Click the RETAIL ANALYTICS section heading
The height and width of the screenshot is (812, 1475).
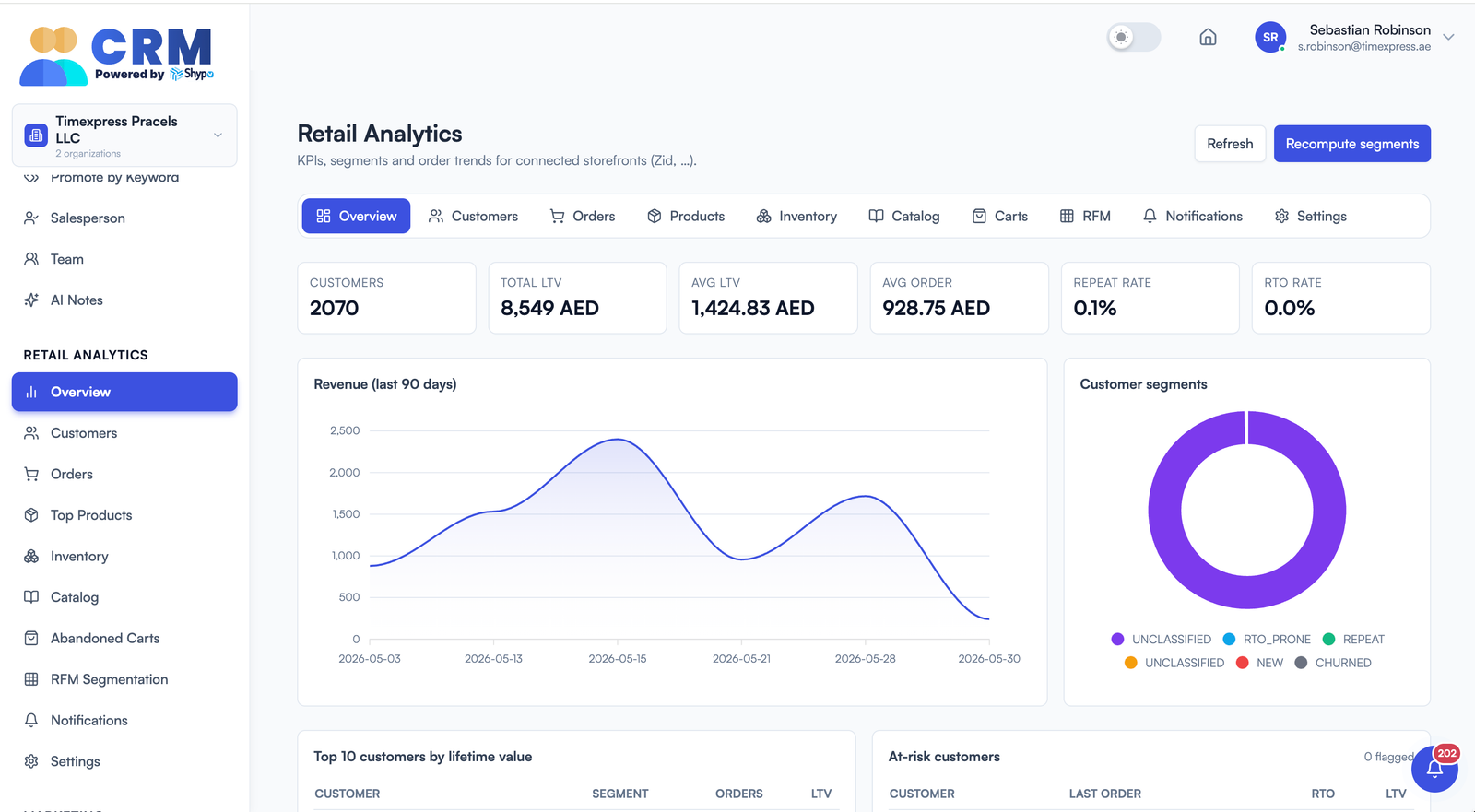point(86,355)
